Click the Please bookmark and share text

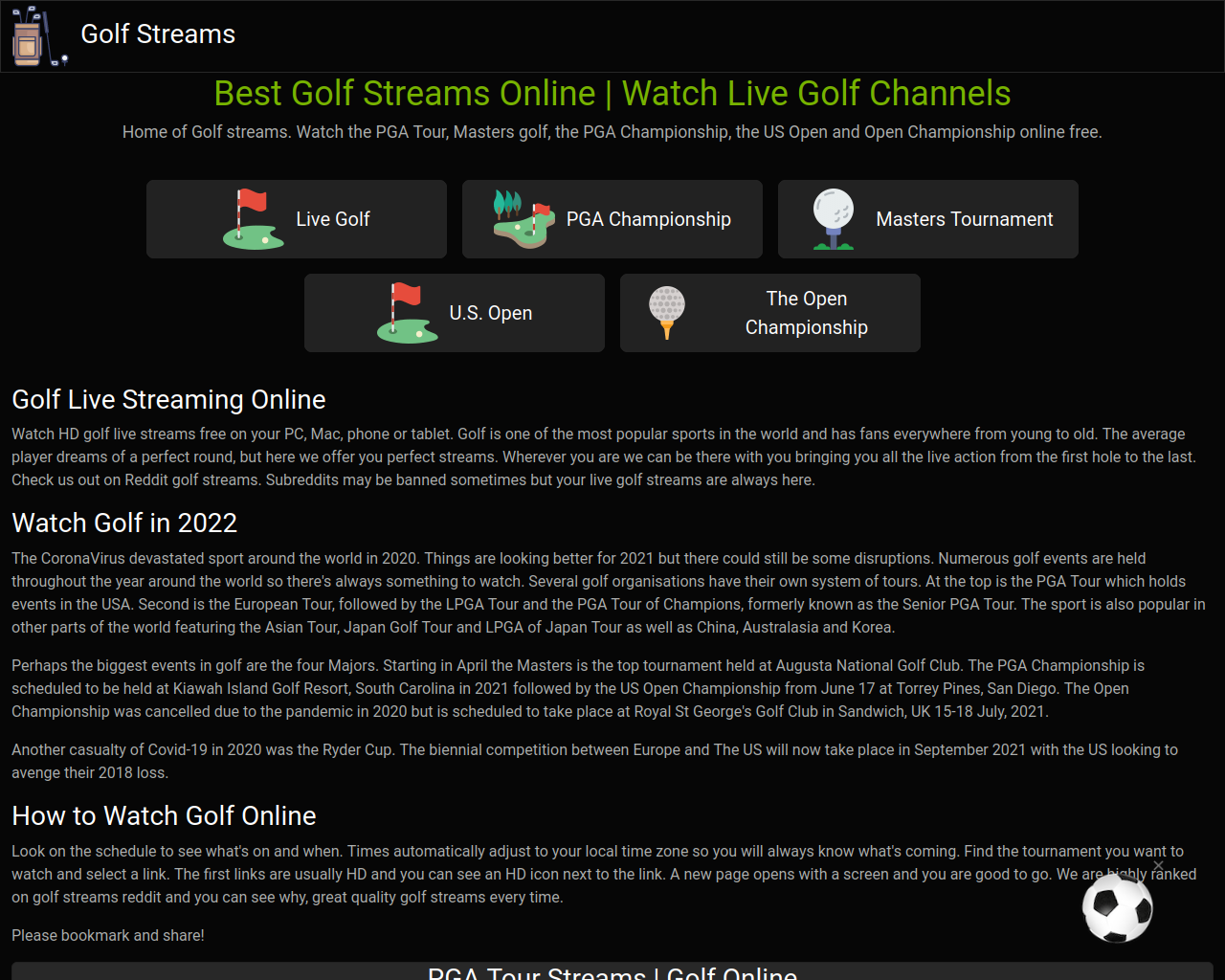click(x=108, y=935)
